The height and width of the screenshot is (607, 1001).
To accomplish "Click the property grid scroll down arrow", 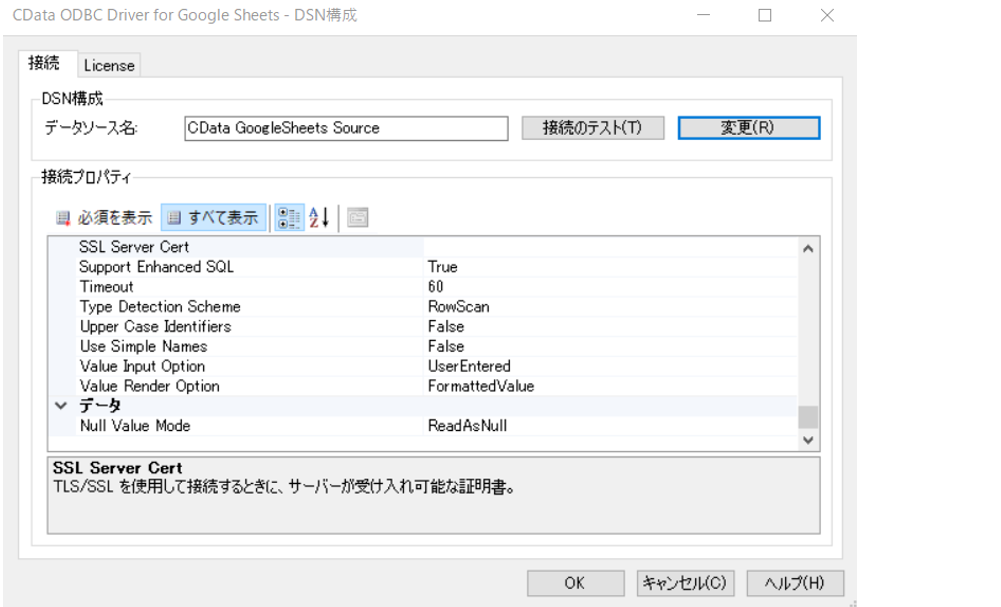I will coord(808,440).
